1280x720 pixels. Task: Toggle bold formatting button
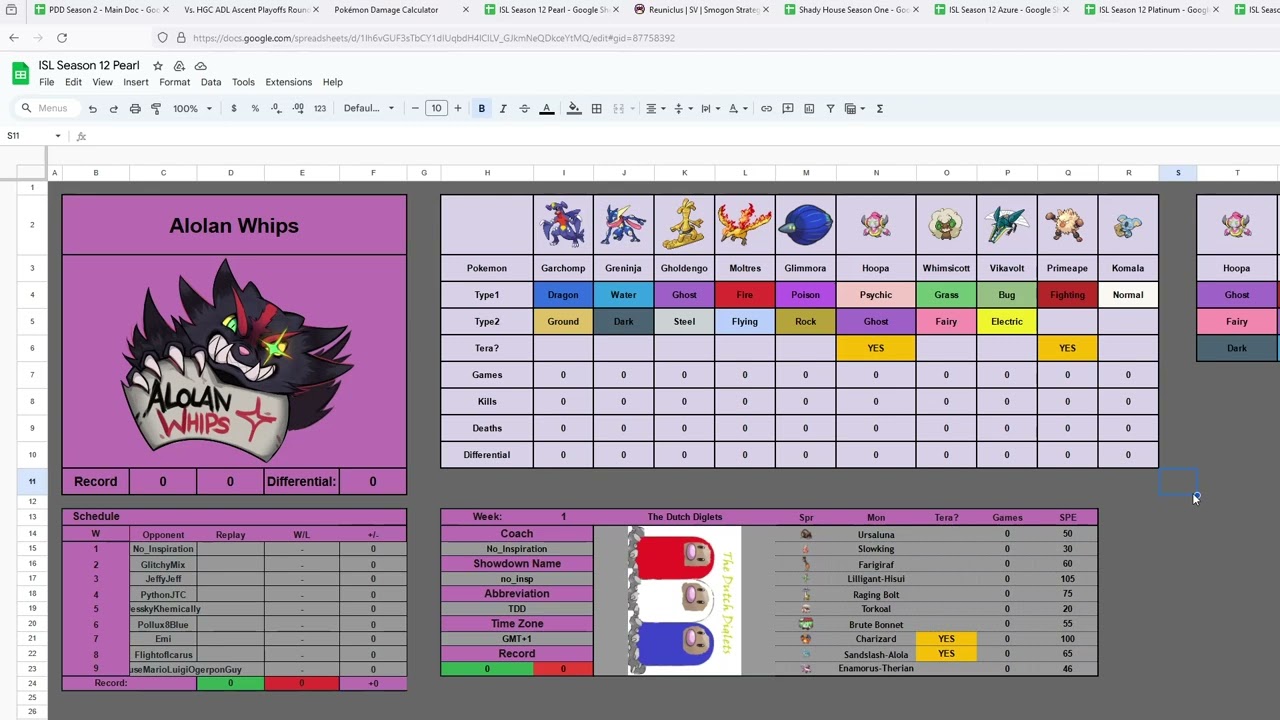pyautogui.click(x=482, y=108)
